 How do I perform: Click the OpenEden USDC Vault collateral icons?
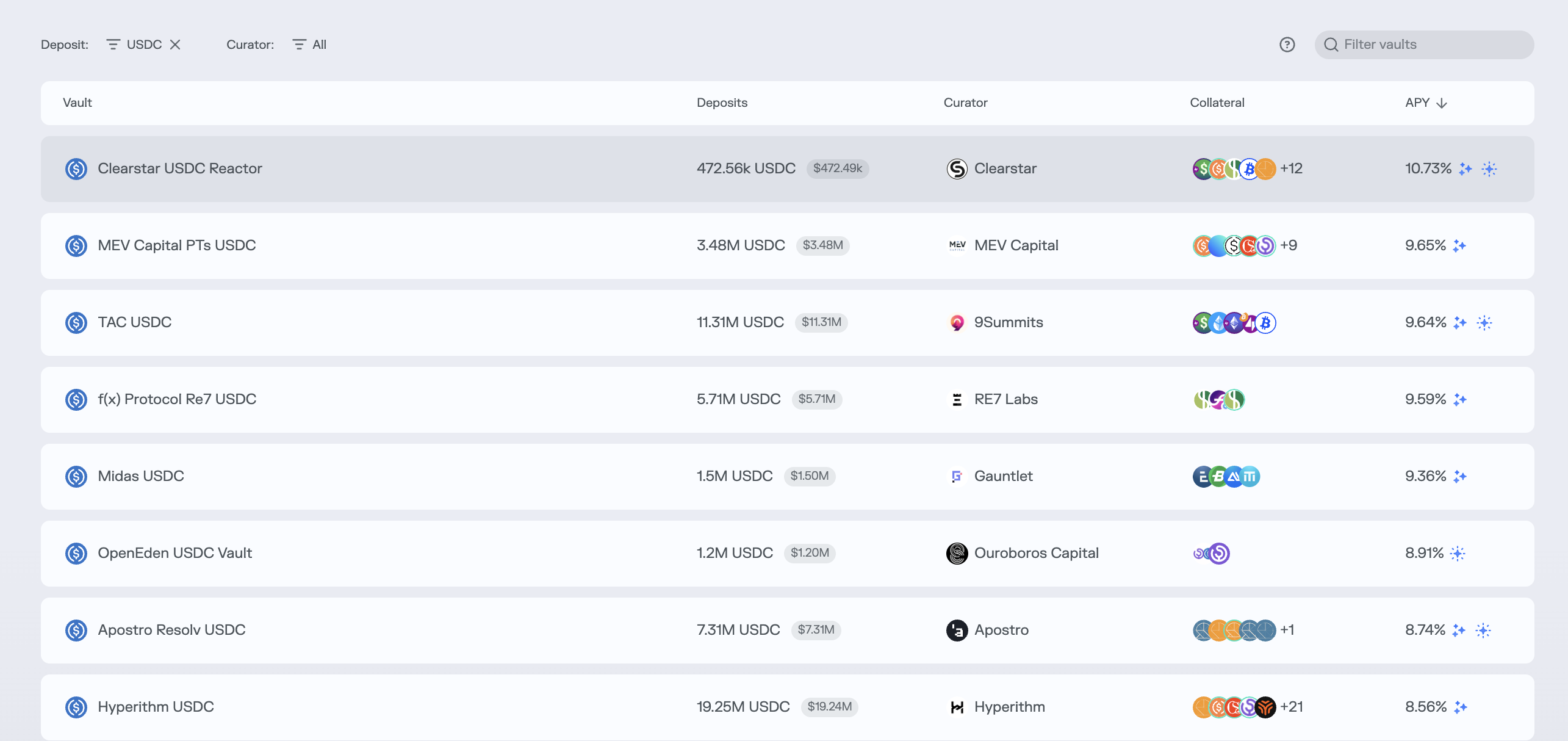click(x=1211, y=553)
